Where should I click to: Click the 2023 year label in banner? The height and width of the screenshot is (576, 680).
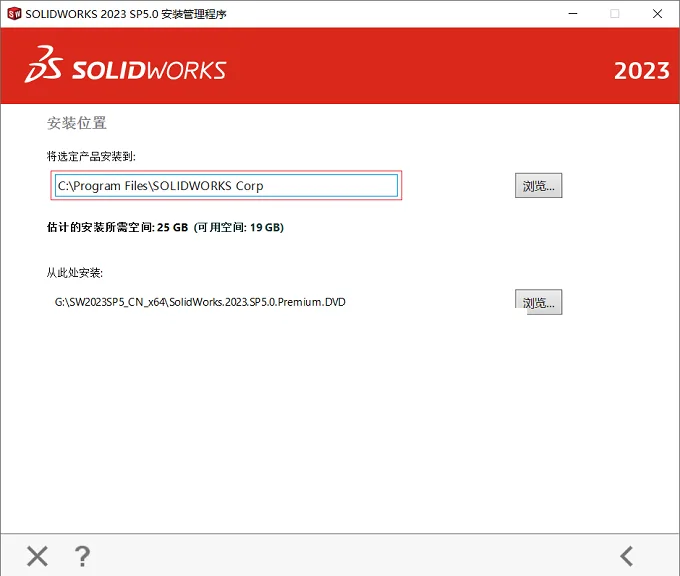coord(641,71)
